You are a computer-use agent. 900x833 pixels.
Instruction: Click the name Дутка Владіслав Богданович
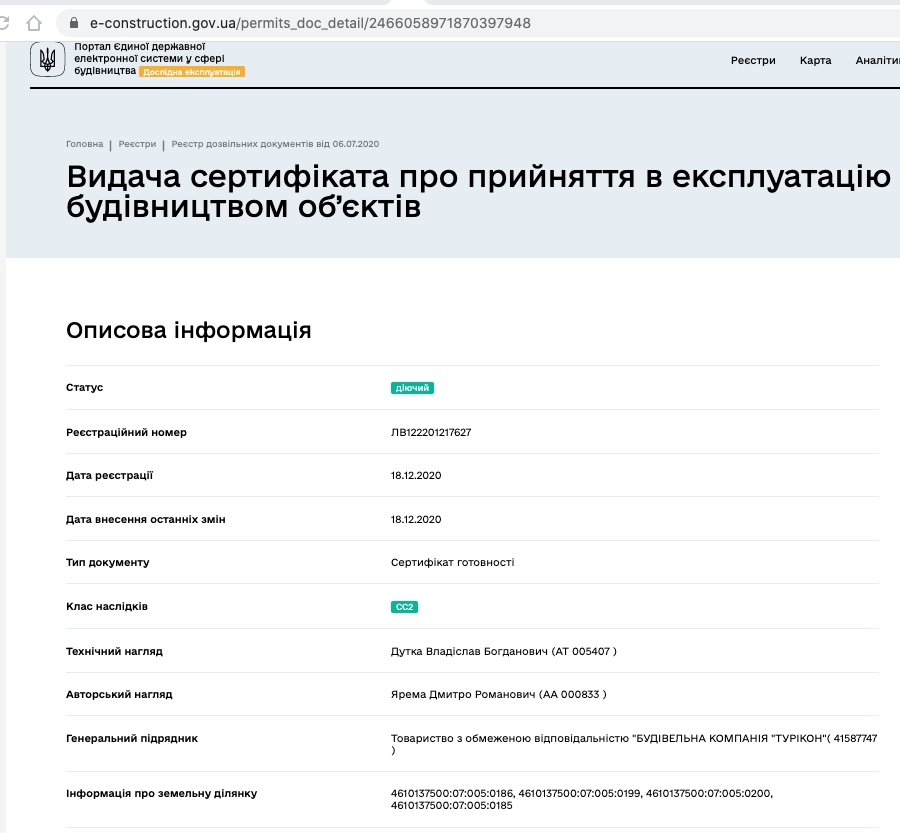469,652
